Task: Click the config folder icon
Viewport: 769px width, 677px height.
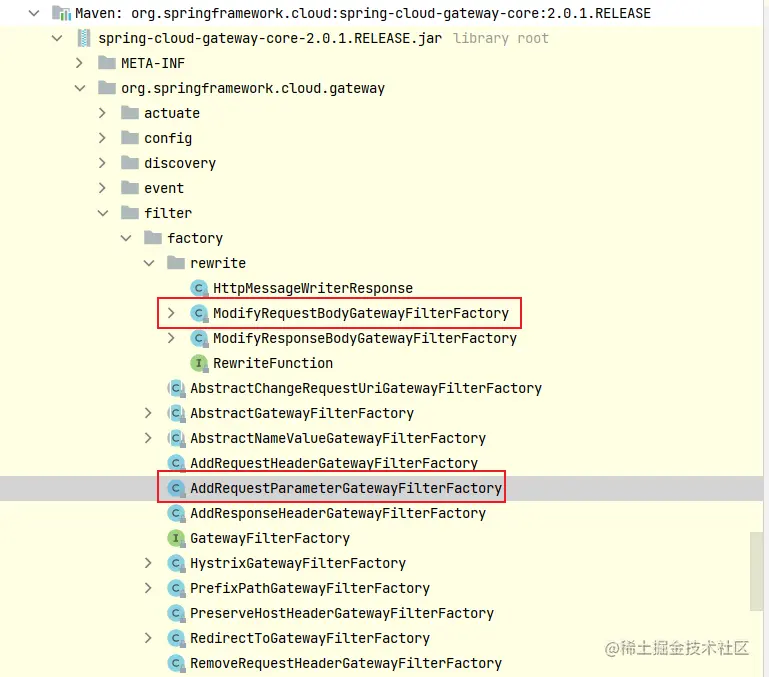Action: point(130,138)
